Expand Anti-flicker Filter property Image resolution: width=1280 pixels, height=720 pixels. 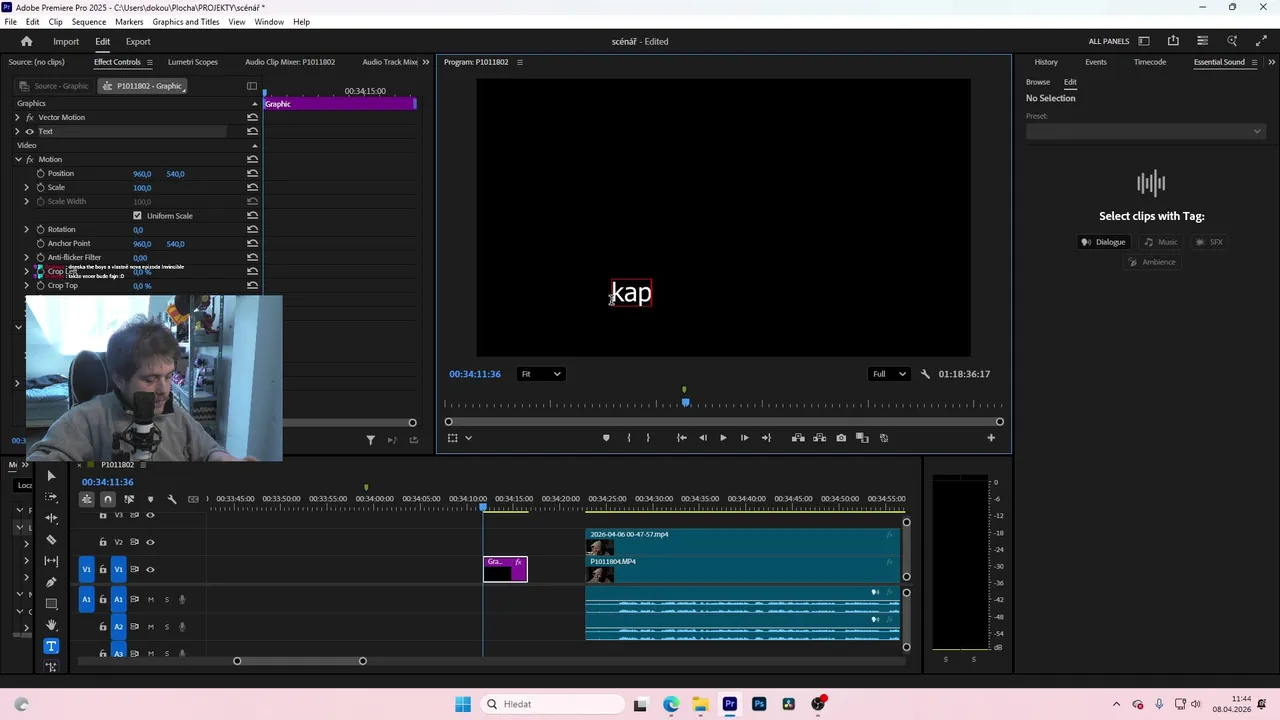pyautogui.click(x=27, y=258)
